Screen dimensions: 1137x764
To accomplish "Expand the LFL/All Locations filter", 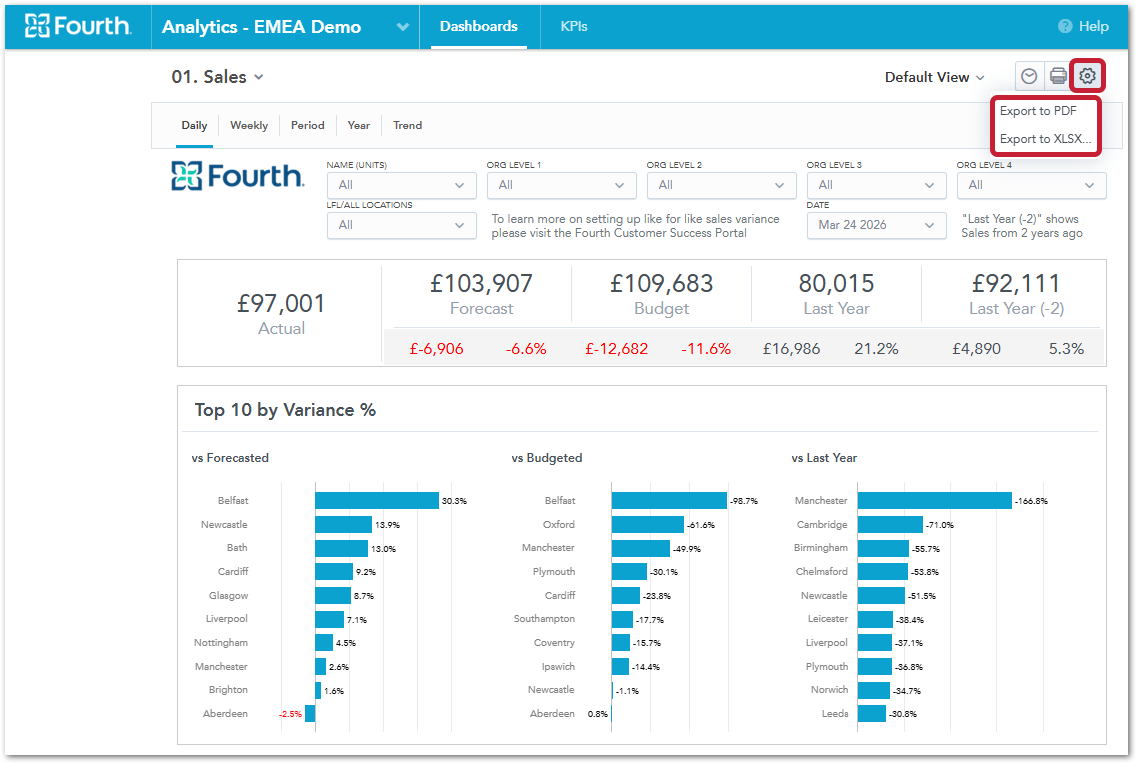I will tap(401, 225).
